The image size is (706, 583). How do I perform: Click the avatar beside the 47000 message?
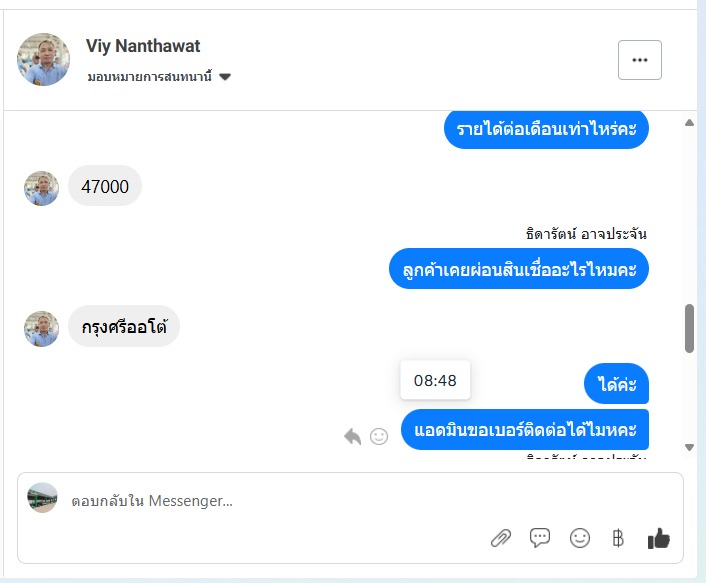pyautogui.click(x=42, y=188)
